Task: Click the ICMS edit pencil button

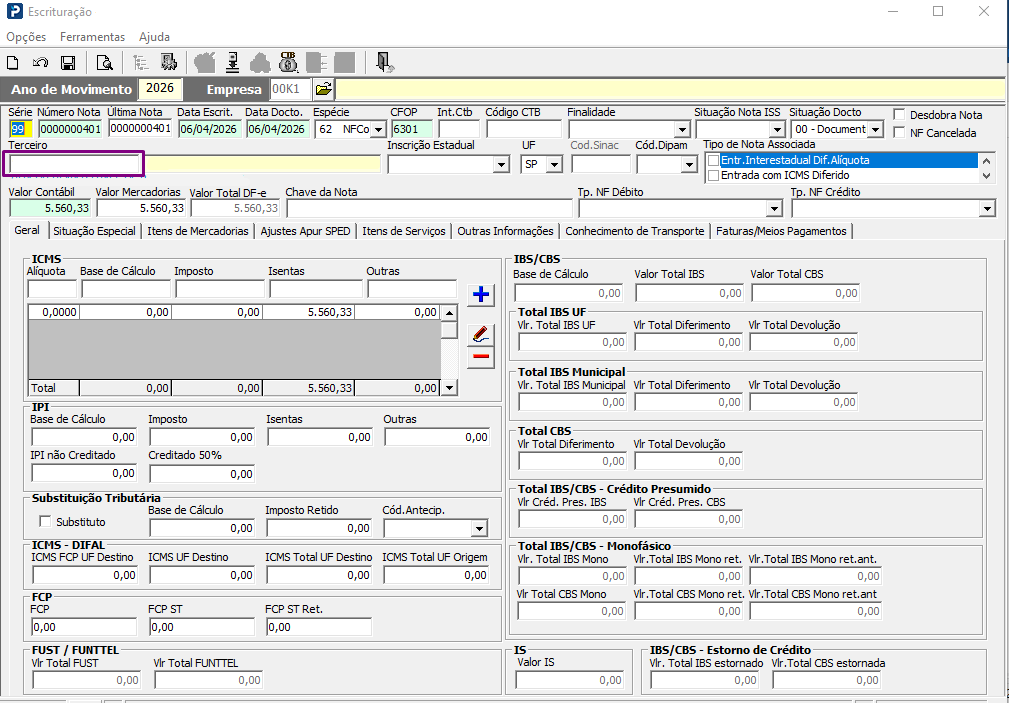Action: [x=481, y=335]
